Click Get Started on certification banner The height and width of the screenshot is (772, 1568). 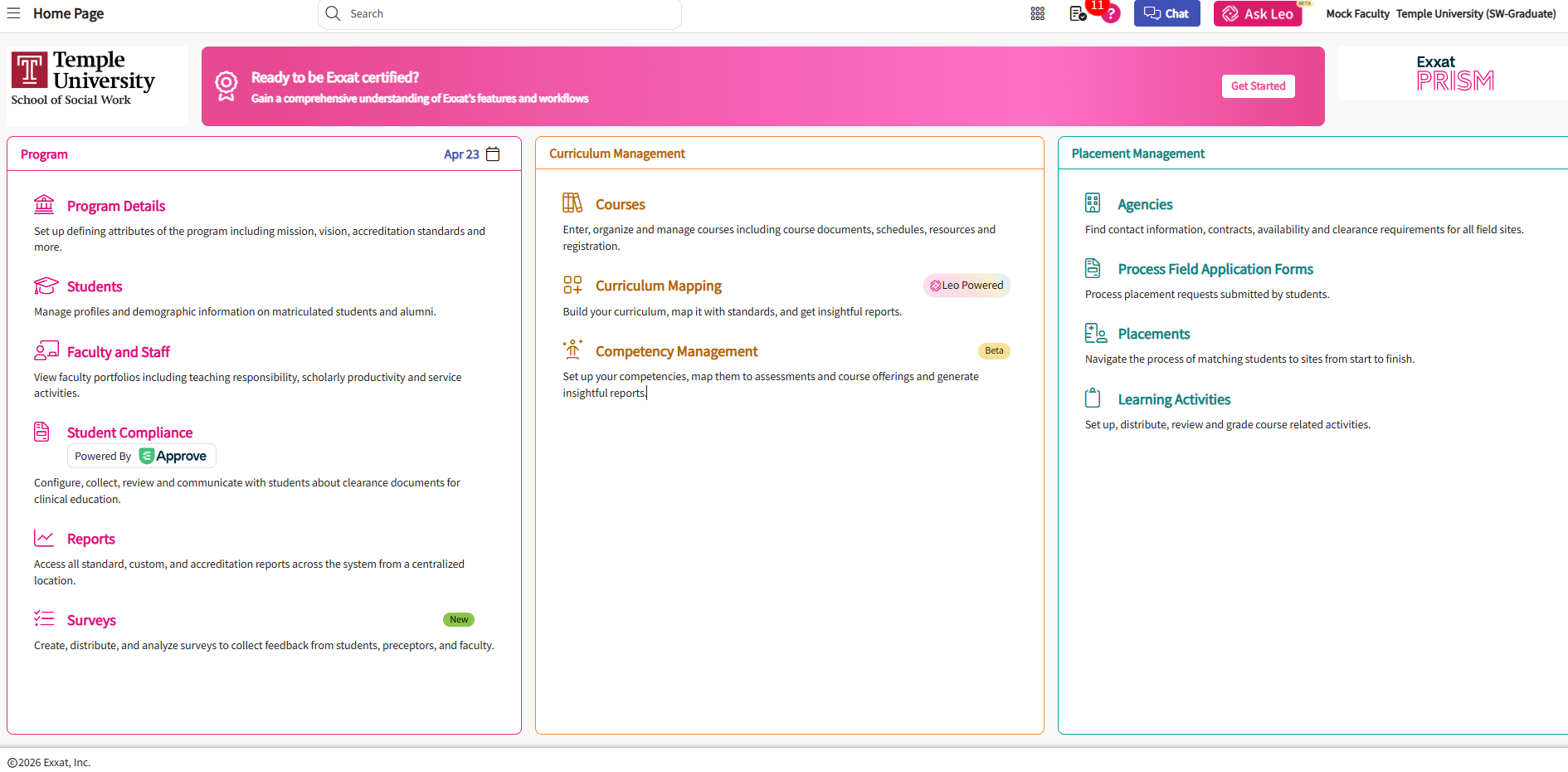pyautogui.click(x=1258, y=86)
